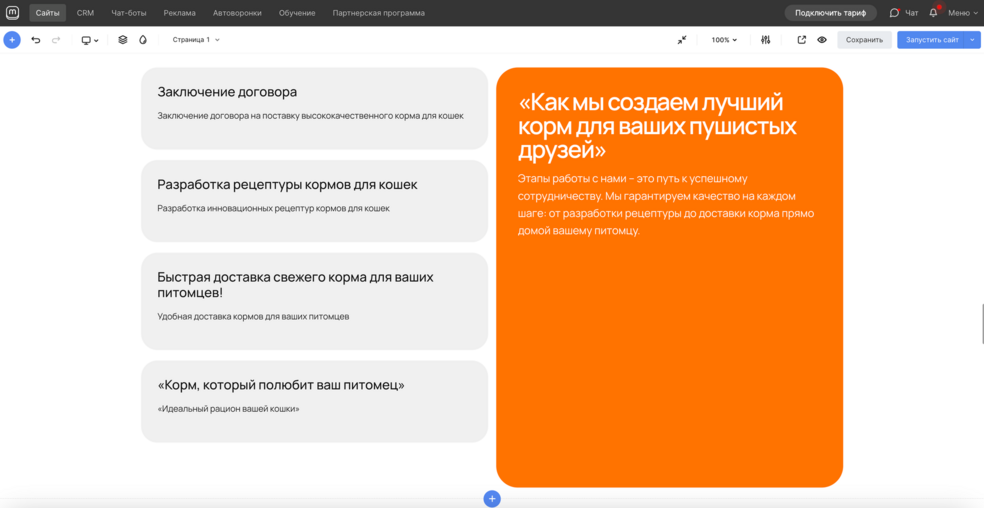Image resolution: width=984 pixels, height=508 pixels.
Task: Open the color drop styles icon
Action: click(x=143, y=40)
